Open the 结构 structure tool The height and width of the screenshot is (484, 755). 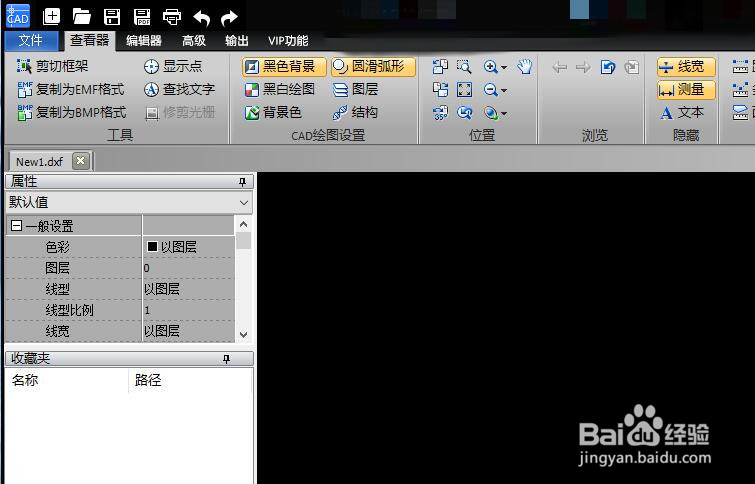click(x=355, y=112)
